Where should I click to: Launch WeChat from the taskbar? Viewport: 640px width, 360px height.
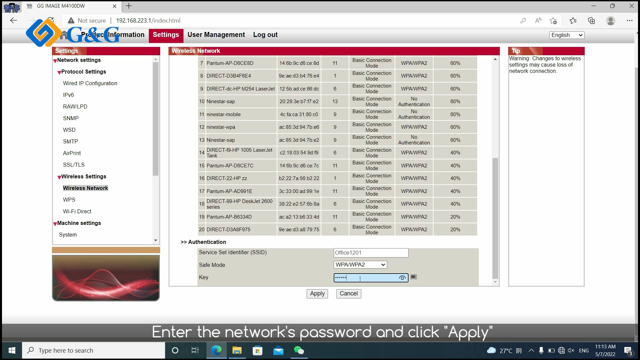299,350
